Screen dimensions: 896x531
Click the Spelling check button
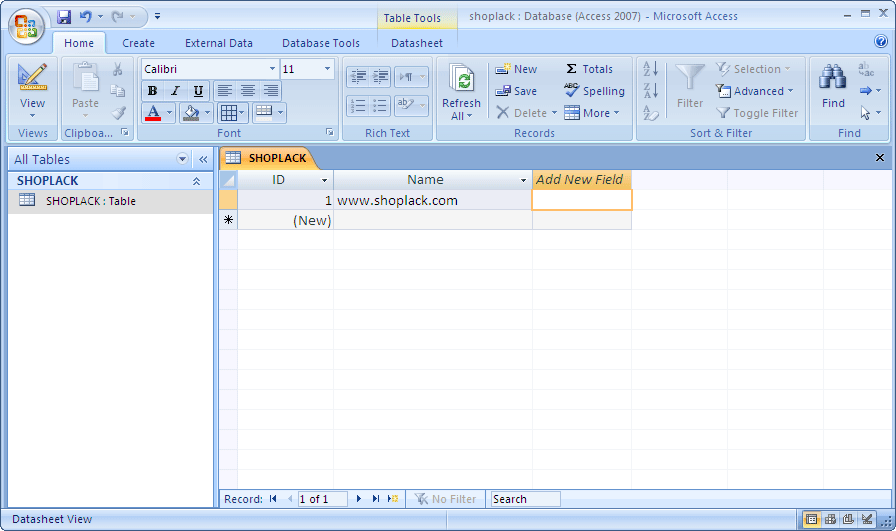(x=594, y=91)
